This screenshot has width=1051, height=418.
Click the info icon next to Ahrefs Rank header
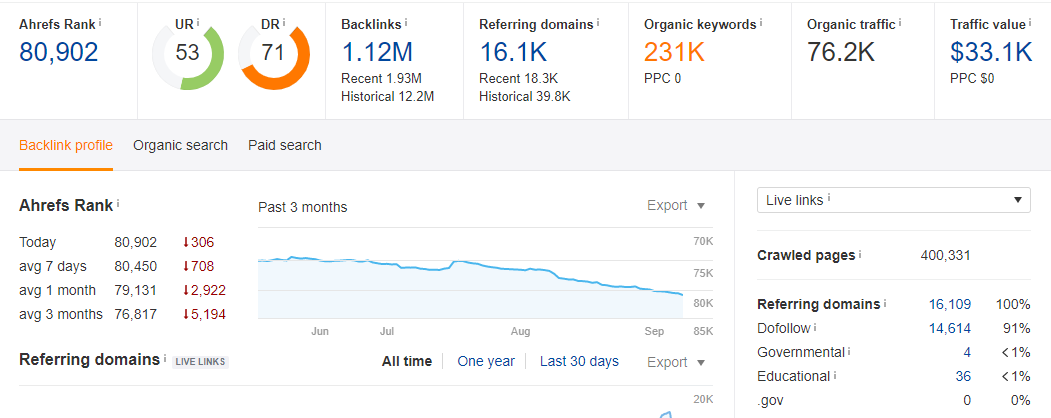click(x=100, y=22)
